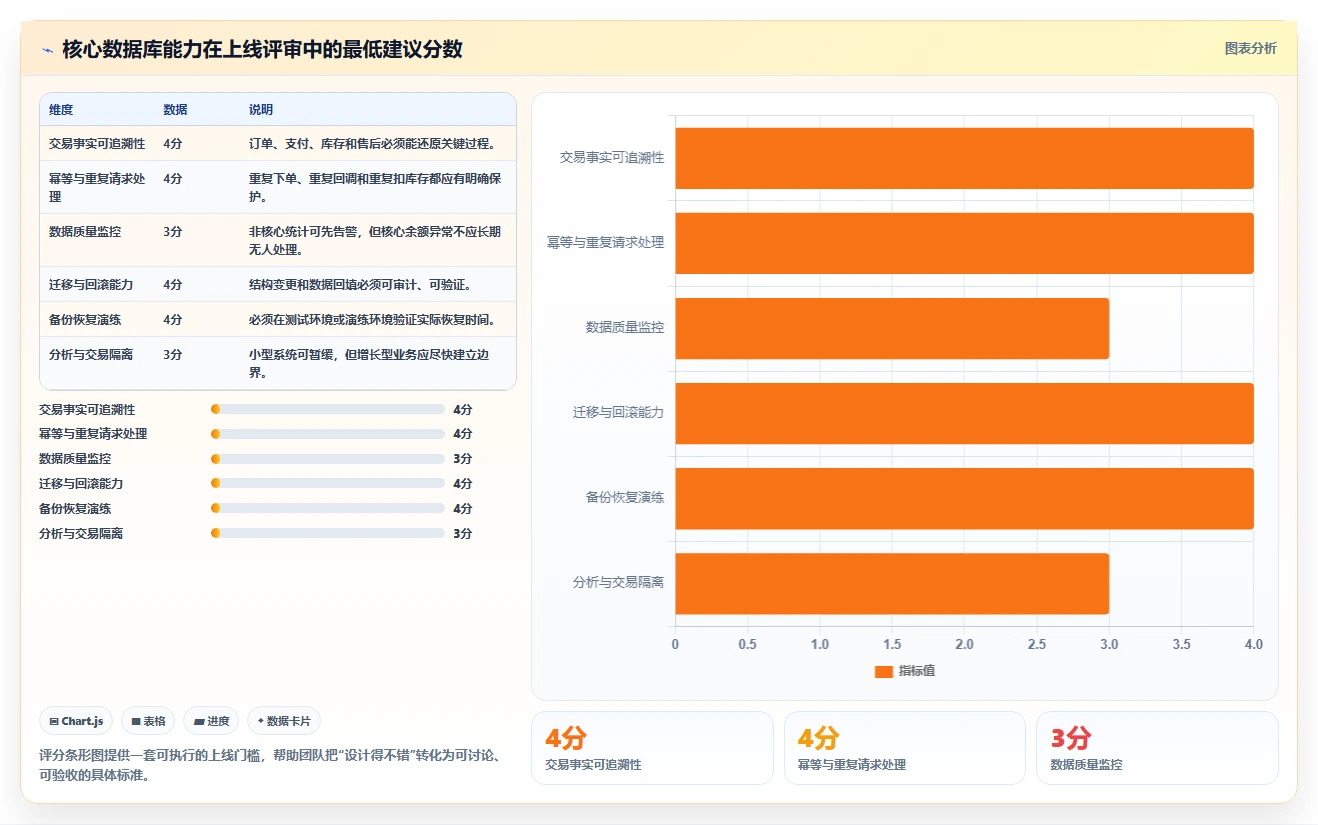Click the 图表分析 label in header

[1250, 48]
